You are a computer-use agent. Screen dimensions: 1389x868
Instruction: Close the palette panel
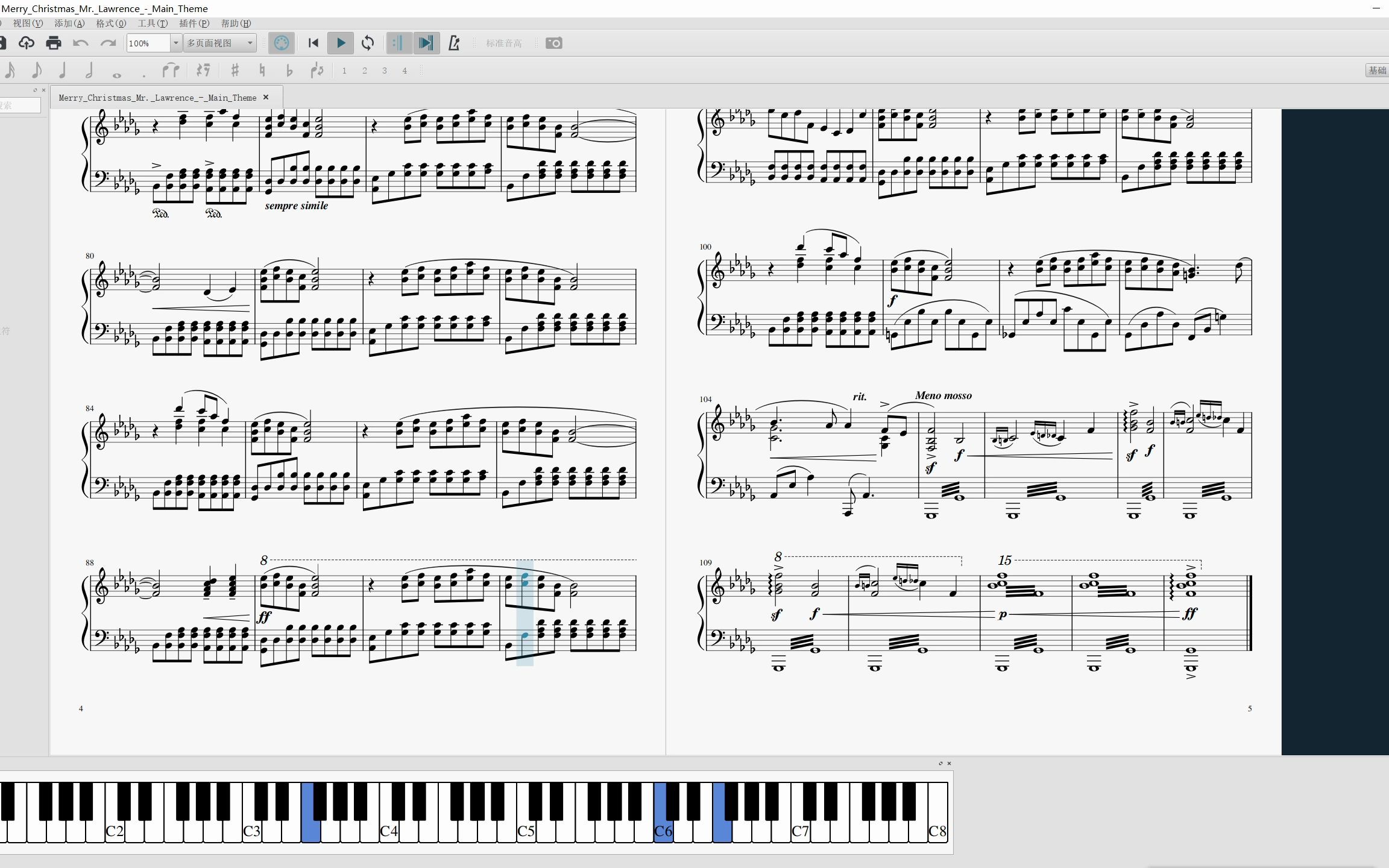click(43, 90)
